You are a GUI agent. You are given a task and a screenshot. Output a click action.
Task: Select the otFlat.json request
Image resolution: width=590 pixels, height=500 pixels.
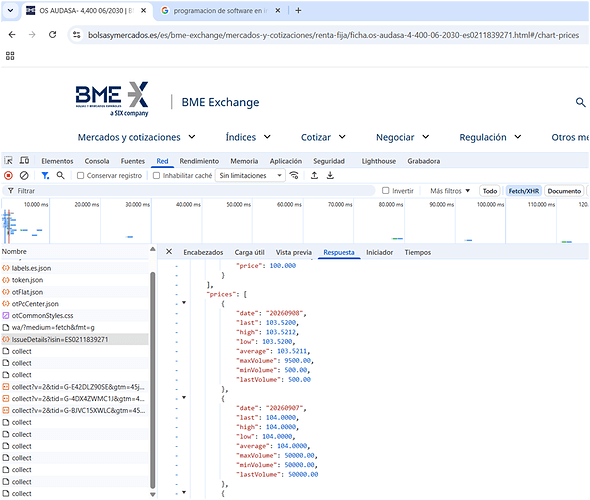pyautogui.click(x=75, y=292)
